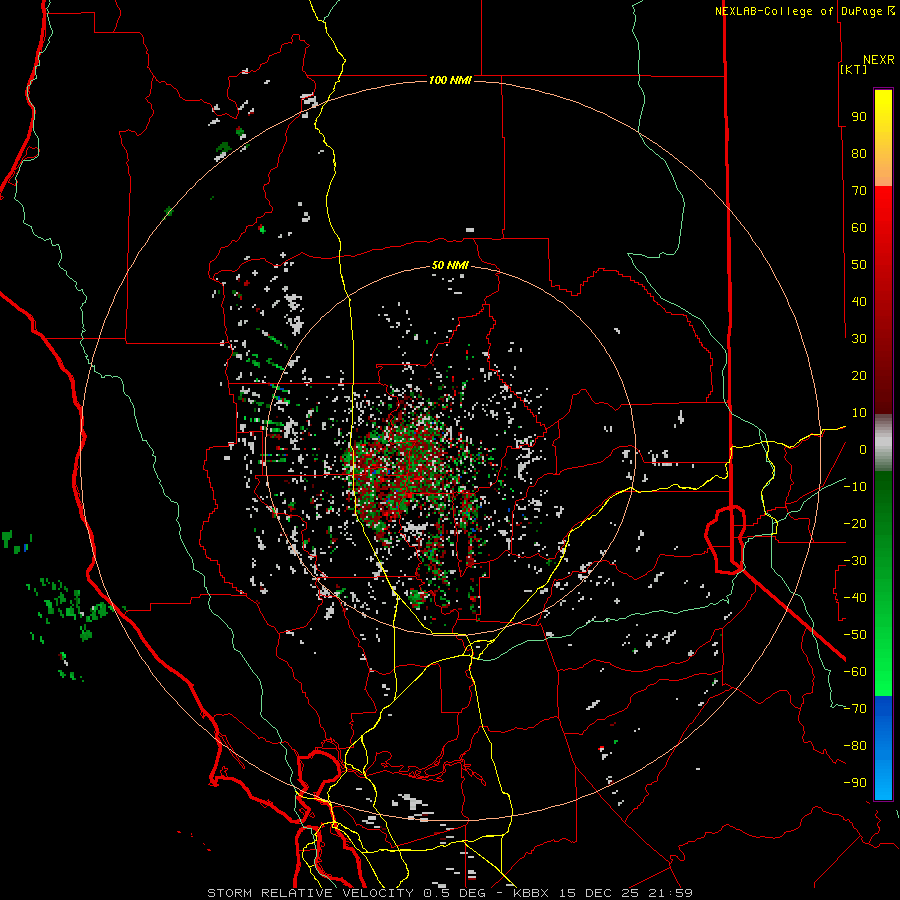Click the positive 60 knots scale label
The image size is (900, 900).
[x=859, y=227]
